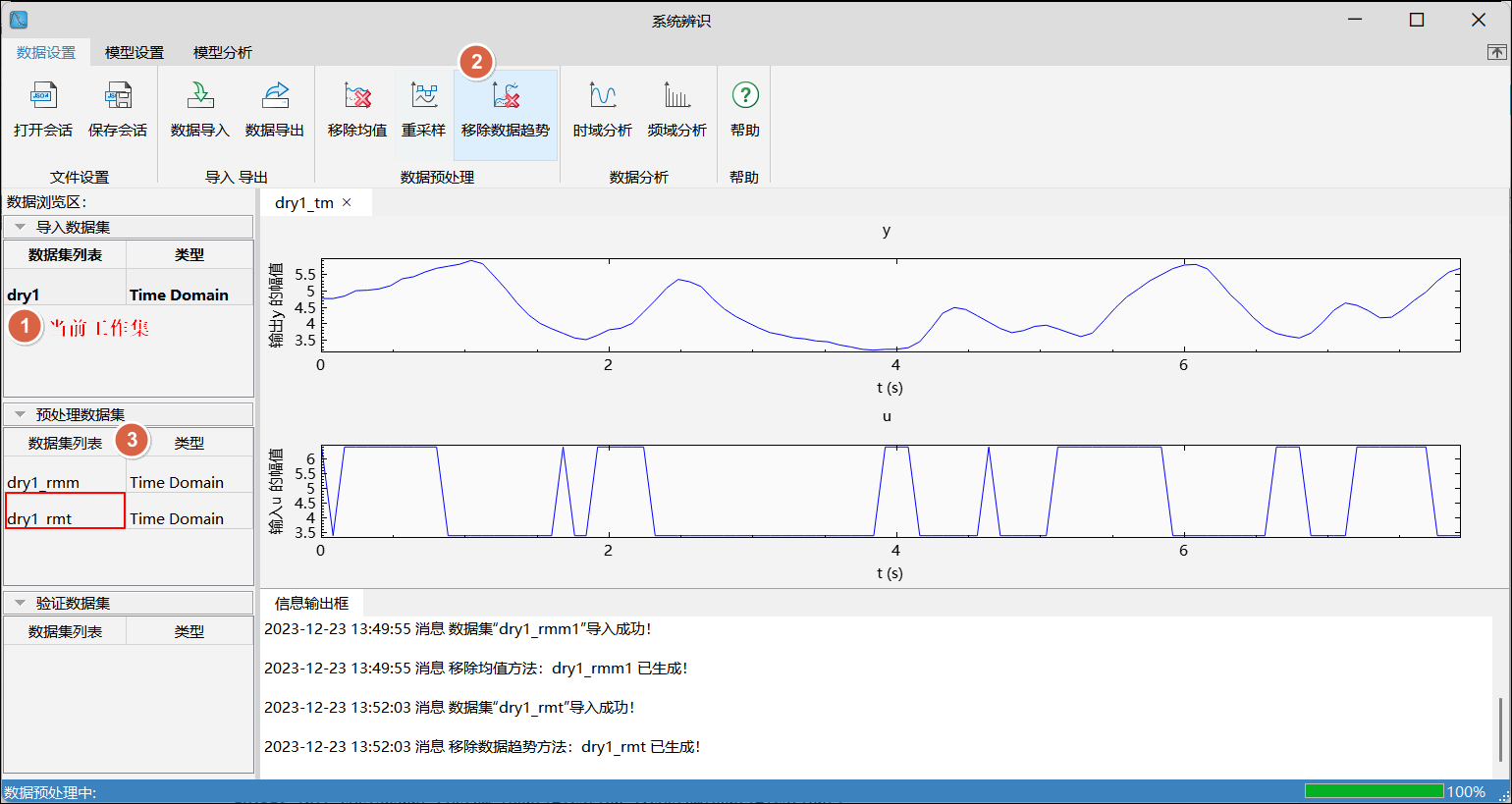Select the 移除均值 (remove mean) tool
Image resolution: width=1512 pixels, height=804 pixels.
pos(357,96)
